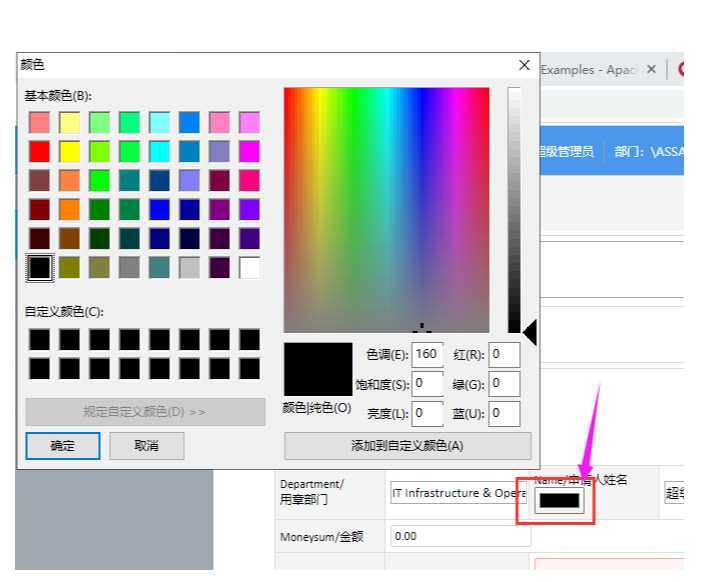Click 添加到自定义颜色 add to custom colors button
Screen dimensions: 719x582
pyautogui.click(x=408, y=446)
